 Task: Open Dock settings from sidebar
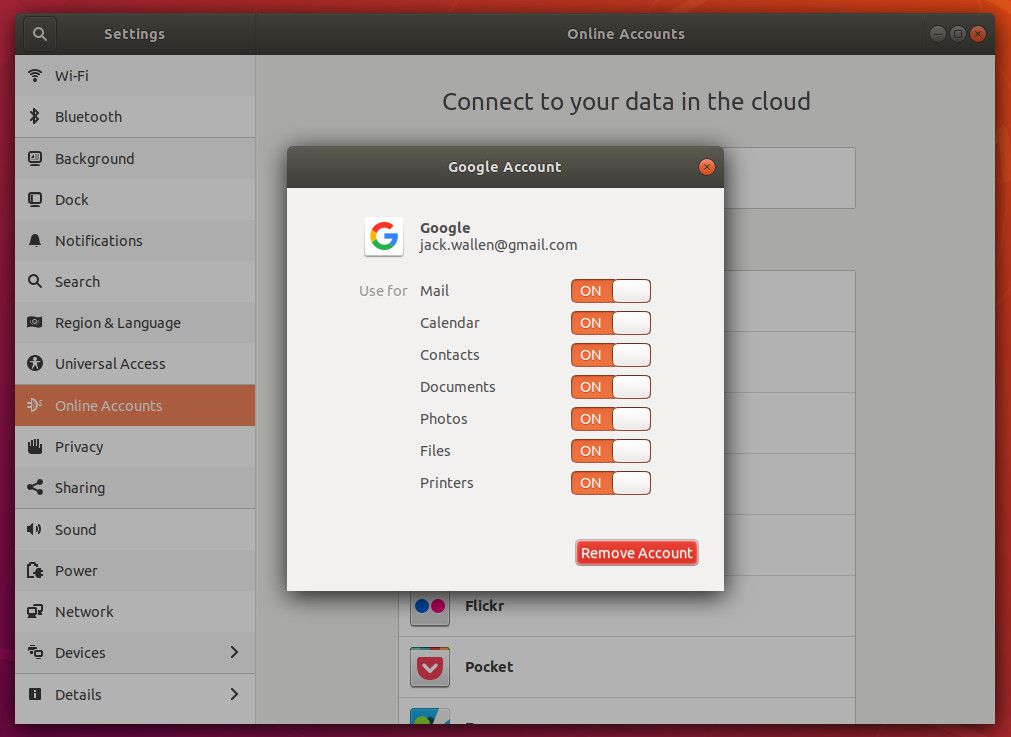[135, 199]
